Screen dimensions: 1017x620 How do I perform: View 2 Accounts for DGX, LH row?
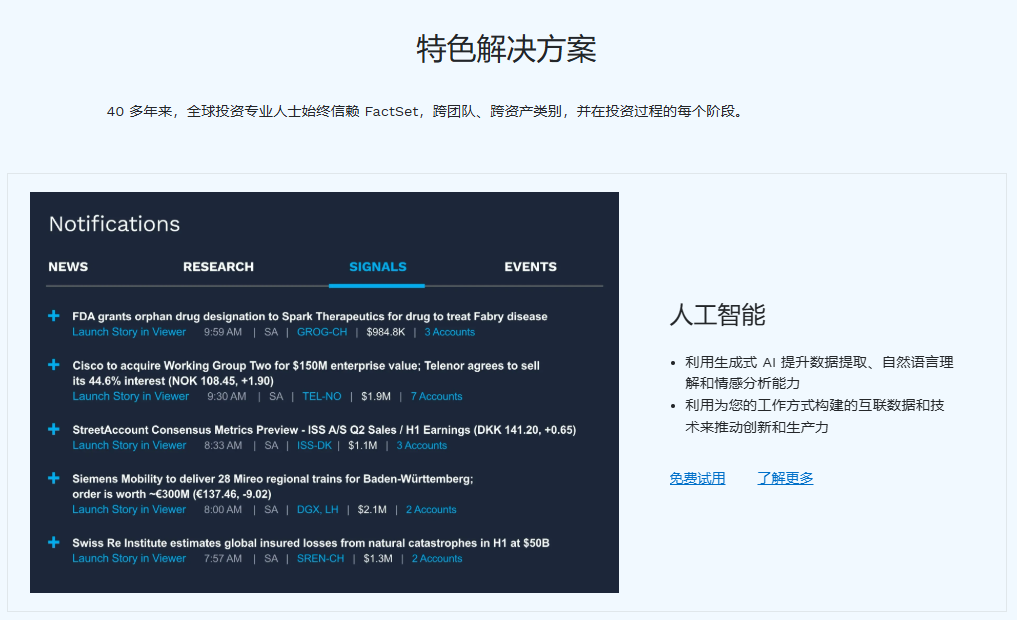(431, 510)
